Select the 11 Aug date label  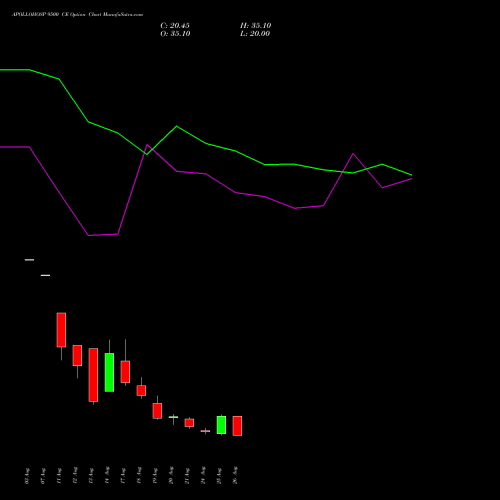coord(59,476)
